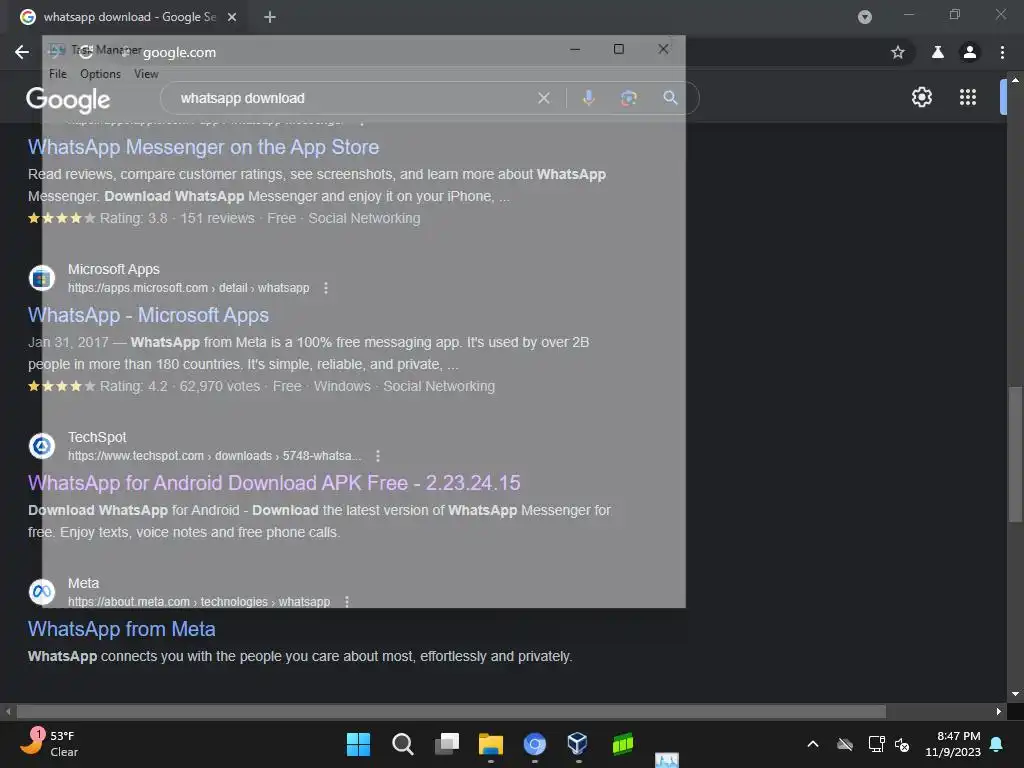Viewport: 1024px width, 768px height.
Task: Submit search with magnifier icon
Action: [670, 98]
